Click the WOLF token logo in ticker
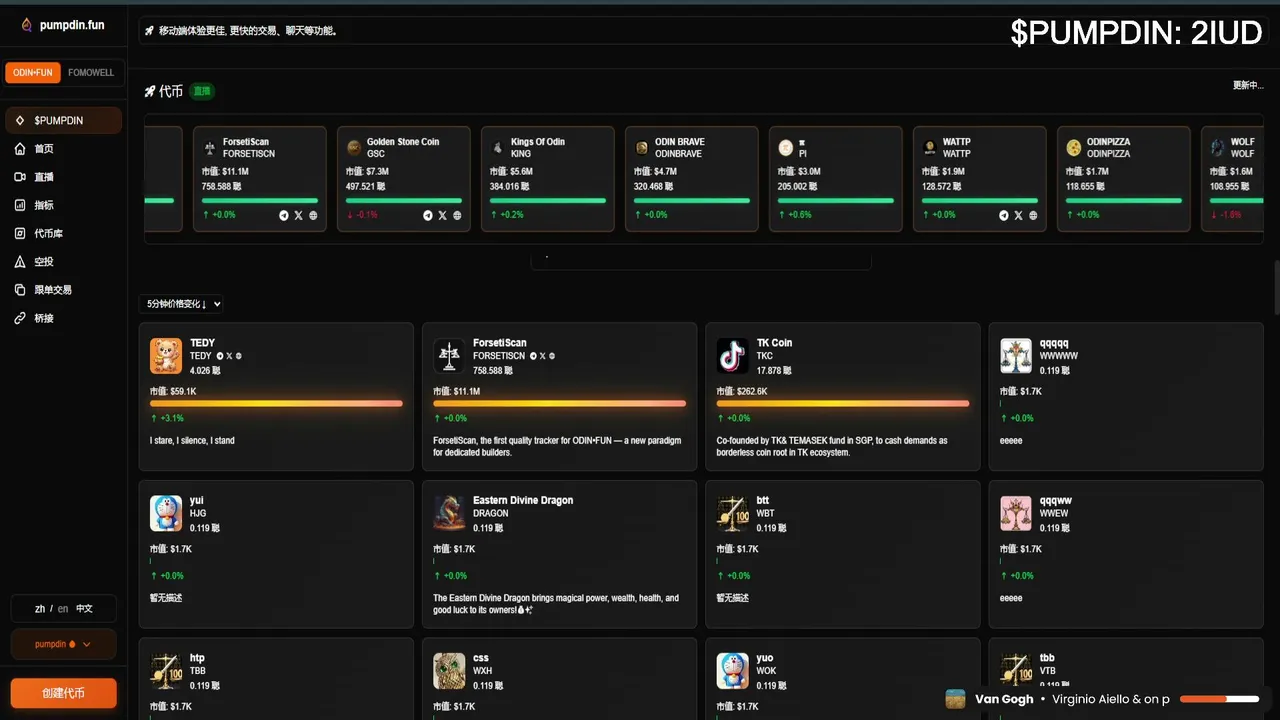This screenshot has width=1280, height=720. (1218, 147)
